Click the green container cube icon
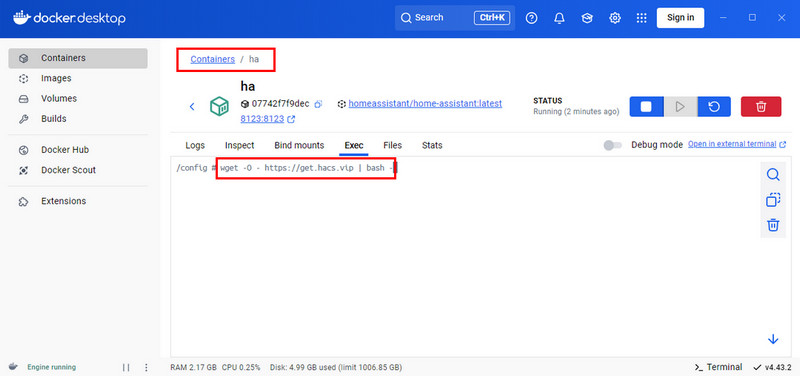 tap(219, 107)
